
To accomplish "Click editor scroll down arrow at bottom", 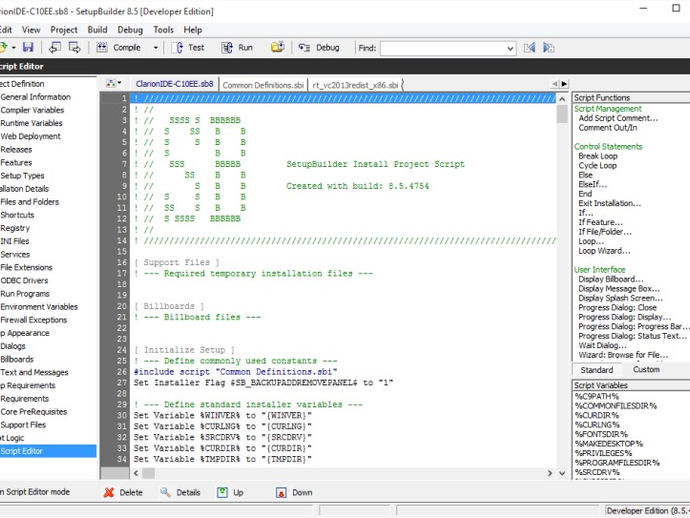I will point(562,473).
